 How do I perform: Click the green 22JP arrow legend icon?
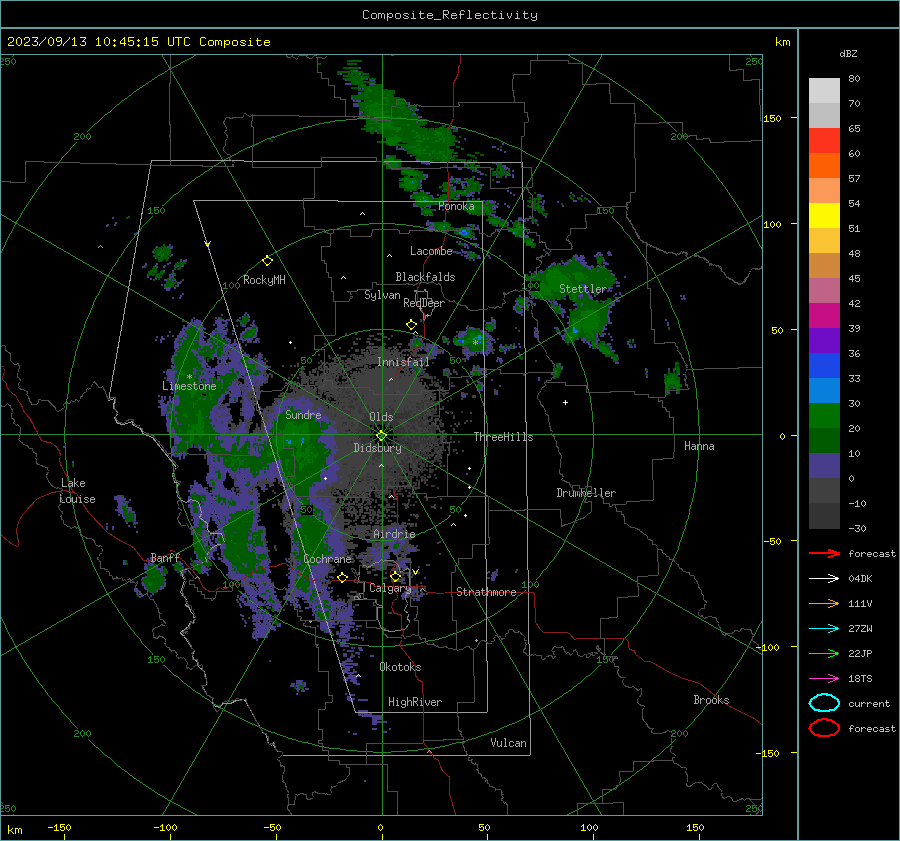click(x=824, y=653)
